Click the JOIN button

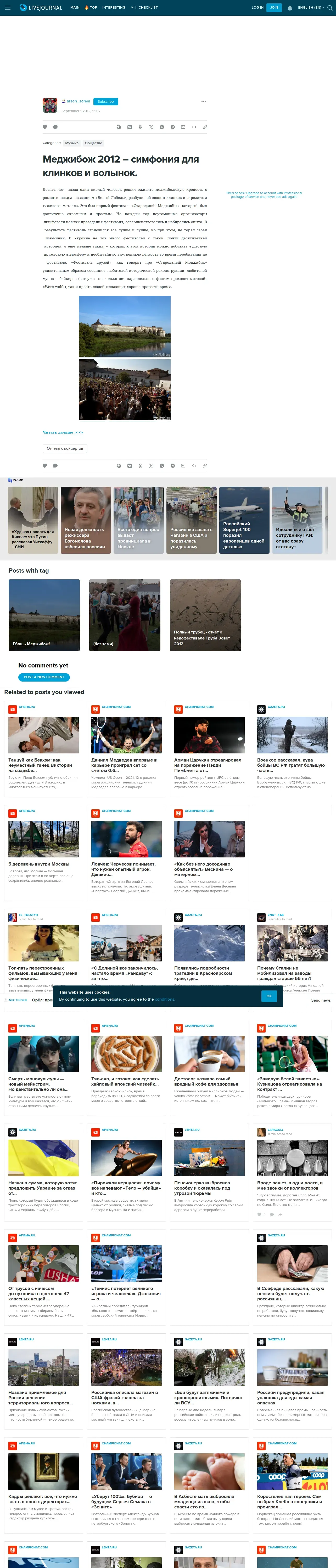coord(274,8)
